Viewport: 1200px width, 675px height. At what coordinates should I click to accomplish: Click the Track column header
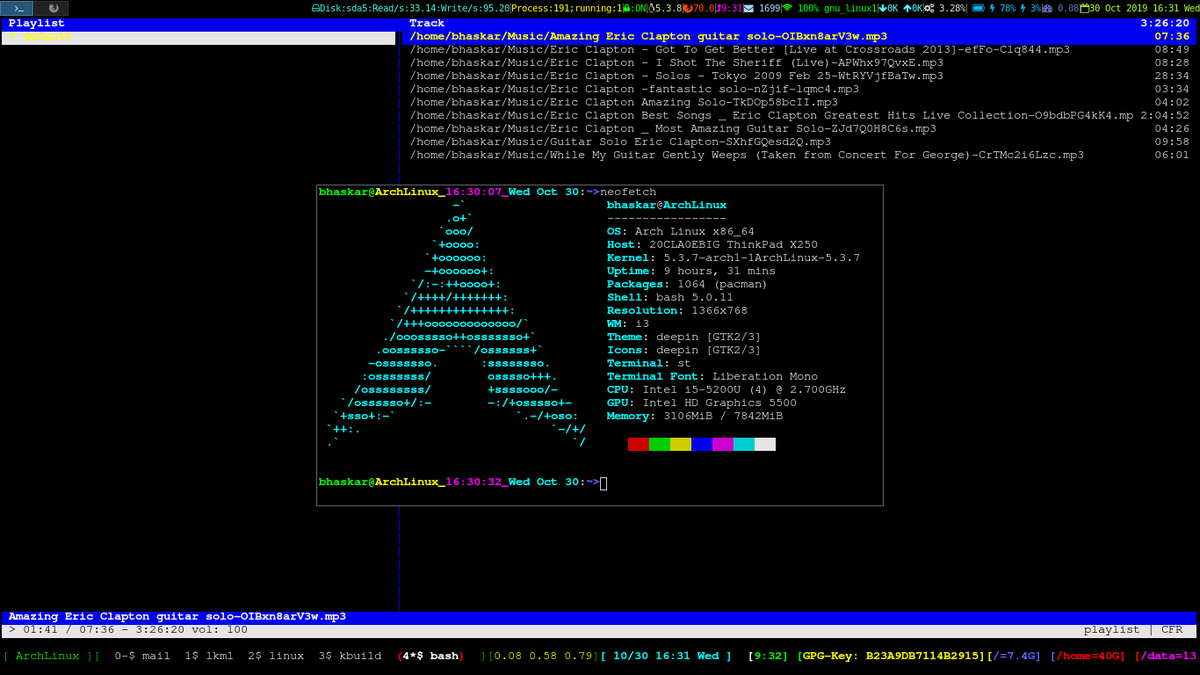coord(427,22)
